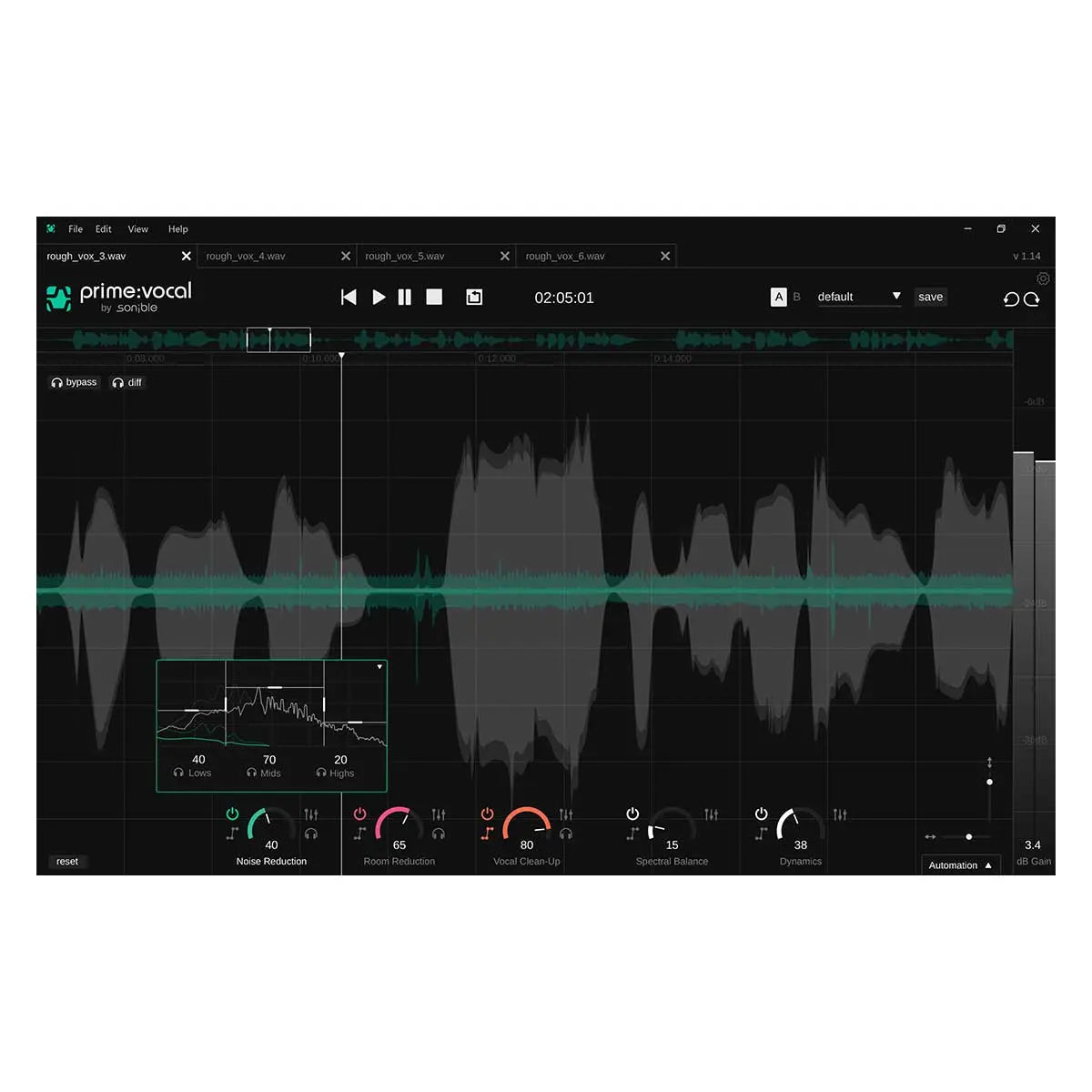Enable the Spectral Balance module power button
This screenshot has width=1092, height=1092.
[632, 814]
